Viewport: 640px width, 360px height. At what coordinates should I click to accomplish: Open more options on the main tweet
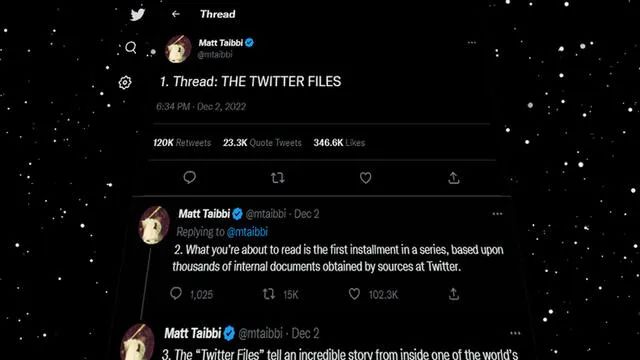(472, 42)
